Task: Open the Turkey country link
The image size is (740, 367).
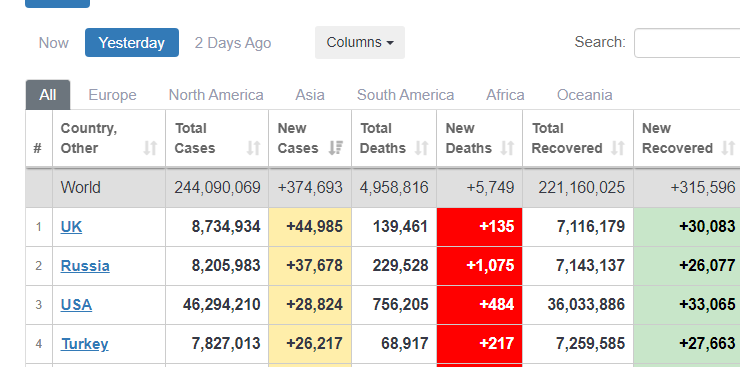Action: click(x=84, y=343)
